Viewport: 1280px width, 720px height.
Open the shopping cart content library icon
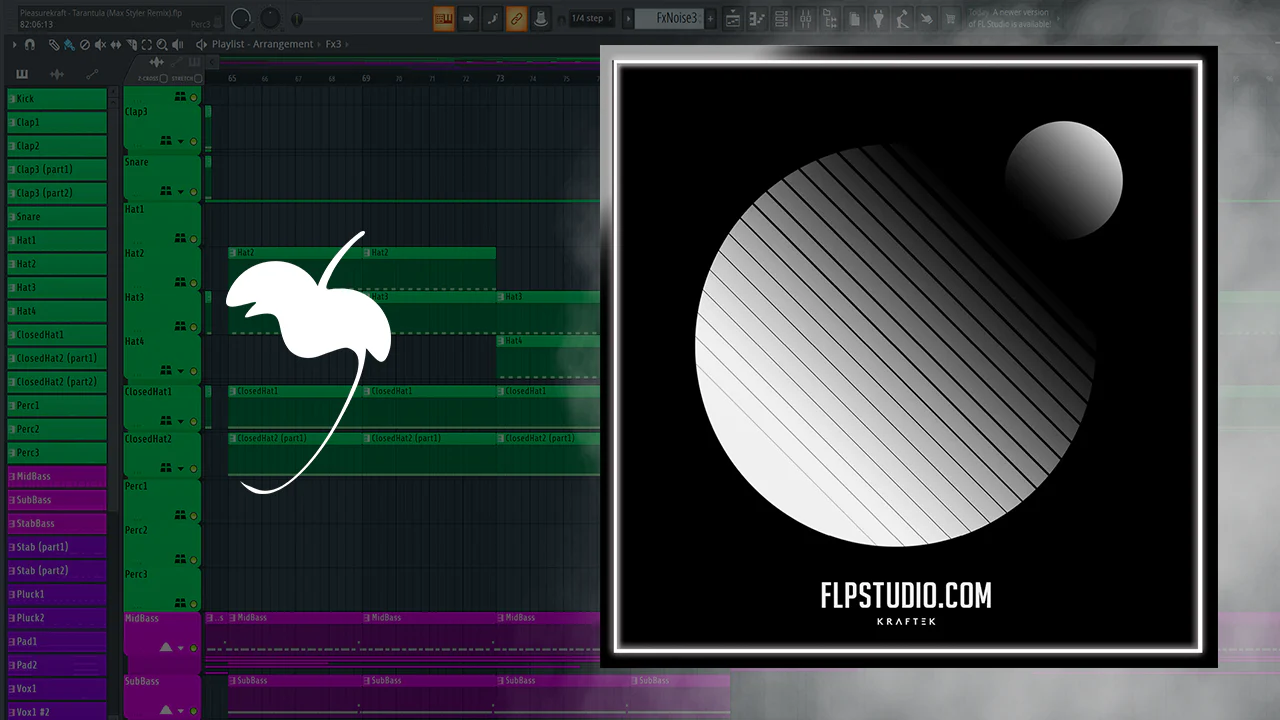click(951, 19)
